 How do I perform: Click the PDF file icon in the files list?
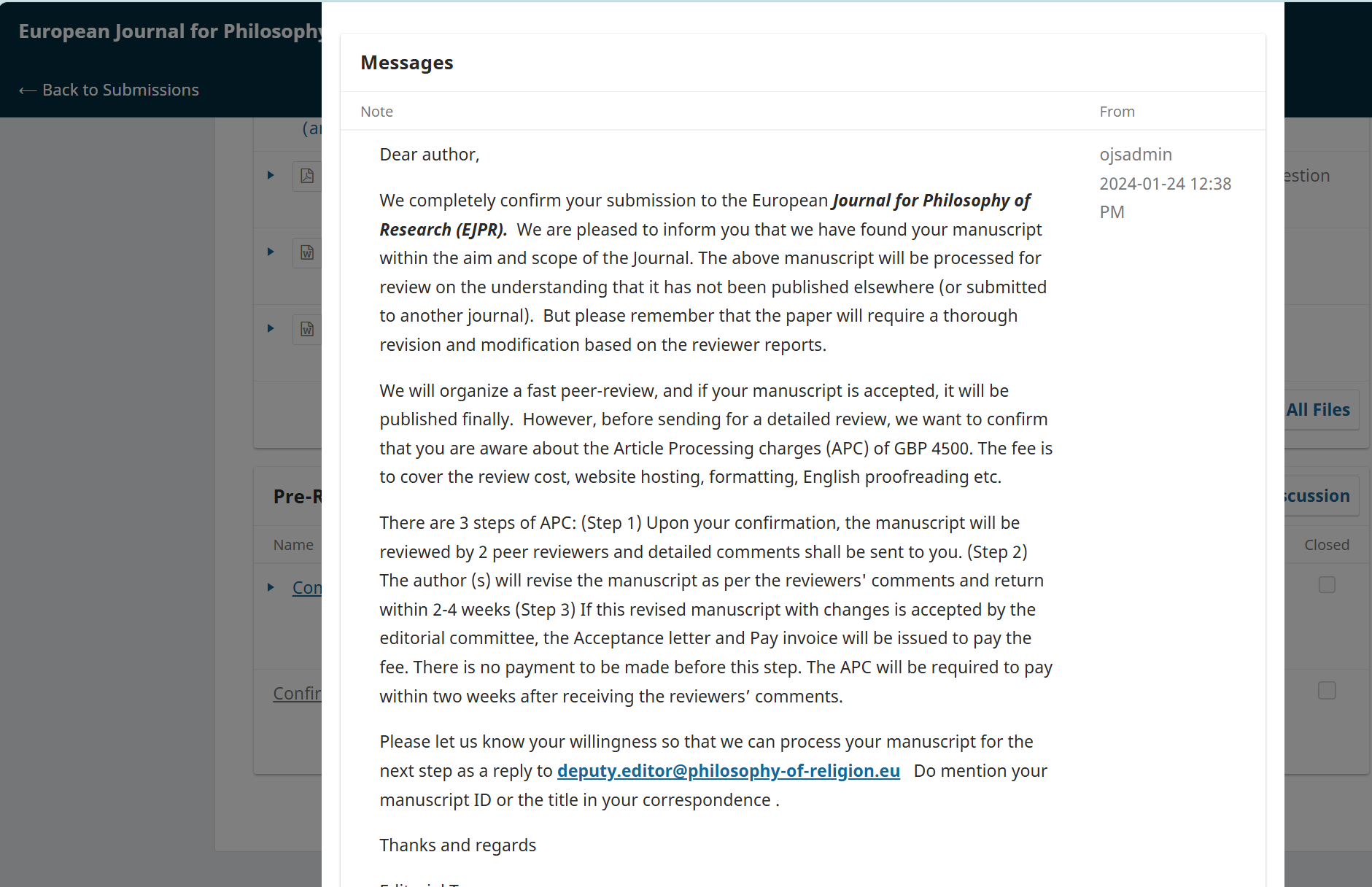pos(307,176)
